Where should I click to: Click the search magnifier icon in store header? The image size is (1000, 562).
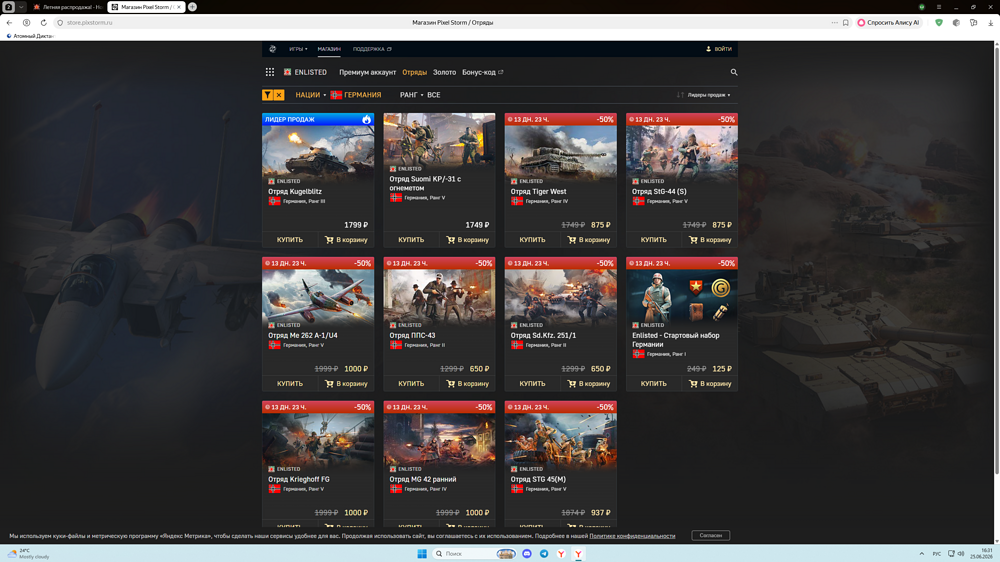[733, 72]
